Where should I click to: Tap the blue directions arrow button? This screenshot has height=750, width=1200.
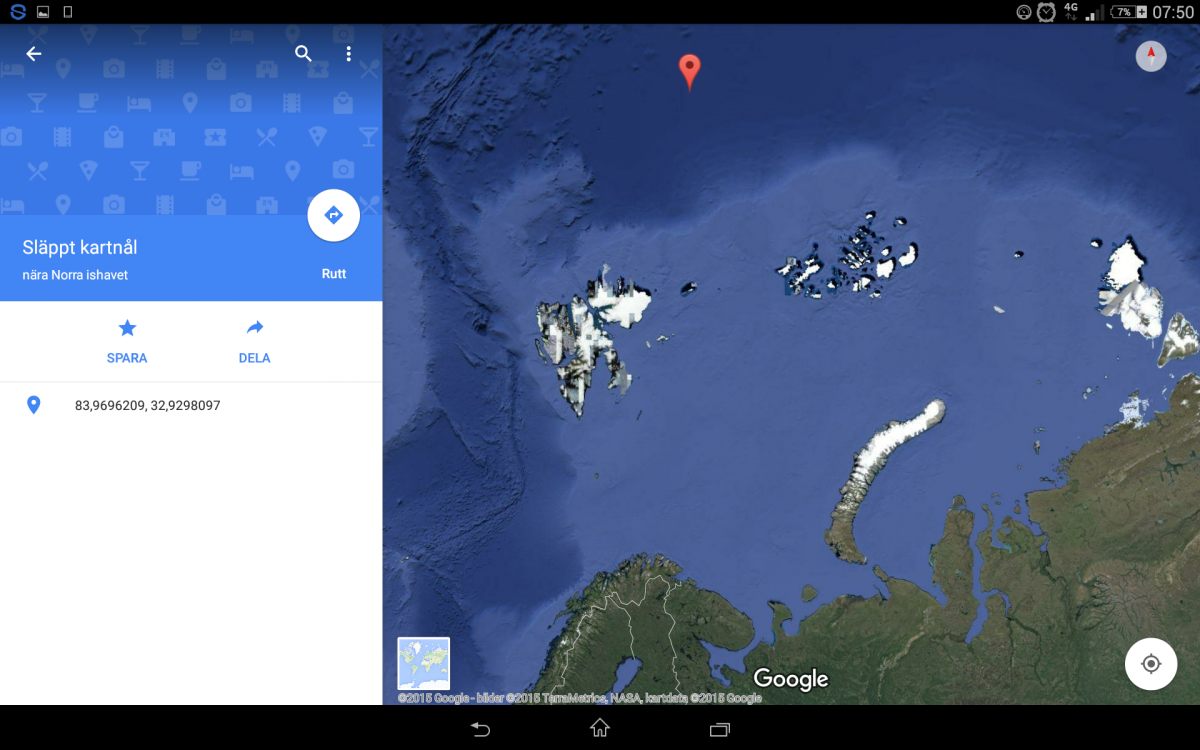[x=334, y=215]
